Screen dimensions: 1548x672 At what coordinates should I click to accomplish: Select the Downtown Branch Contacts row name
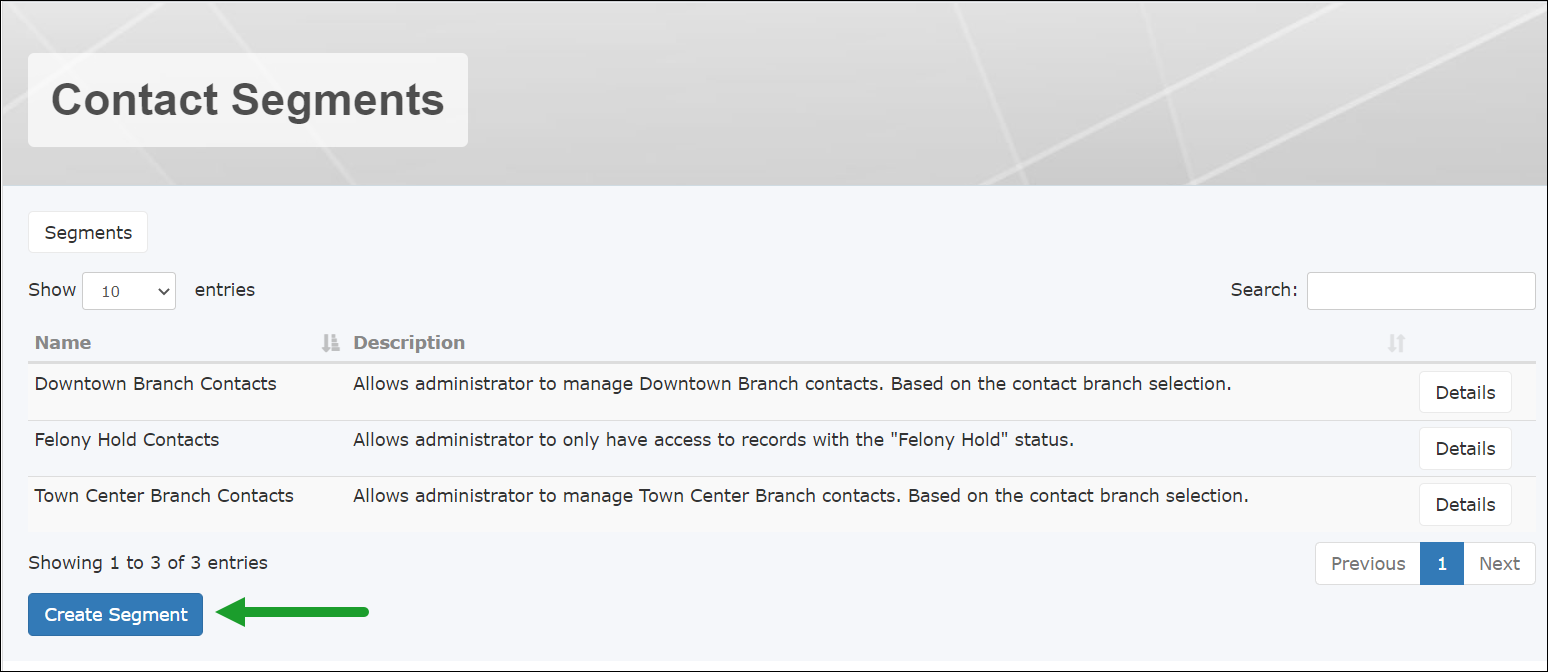155,384
